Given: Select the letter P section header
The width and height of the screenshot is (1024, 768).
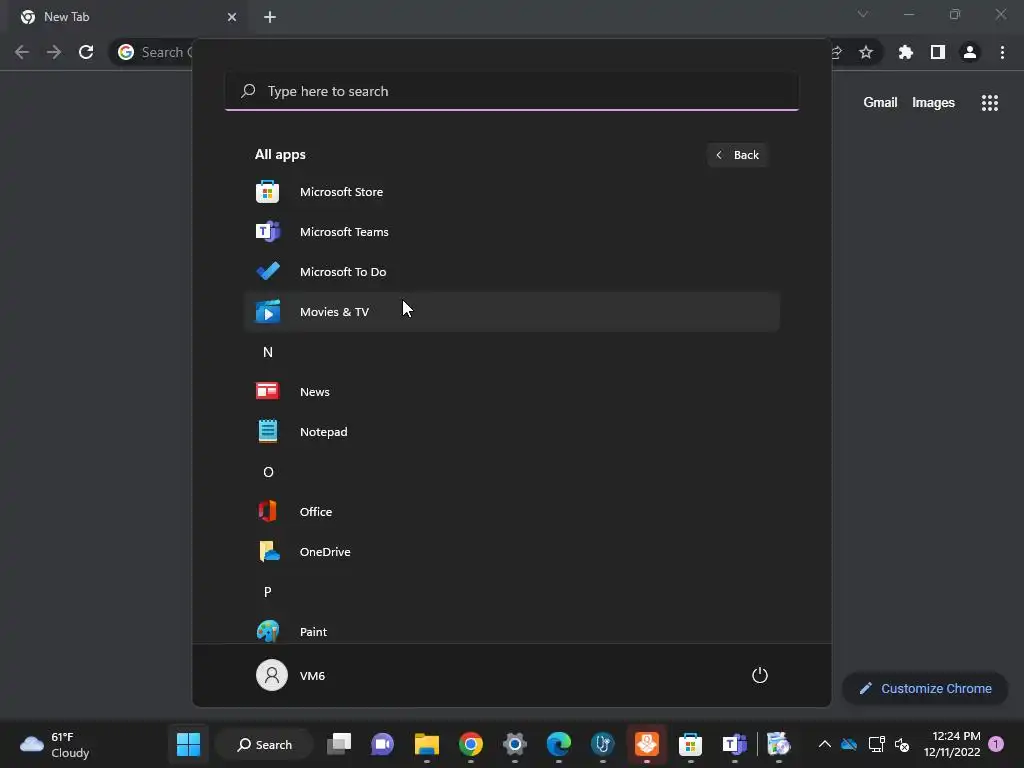Looking at the screenshot, I should [x=268, y=592].
